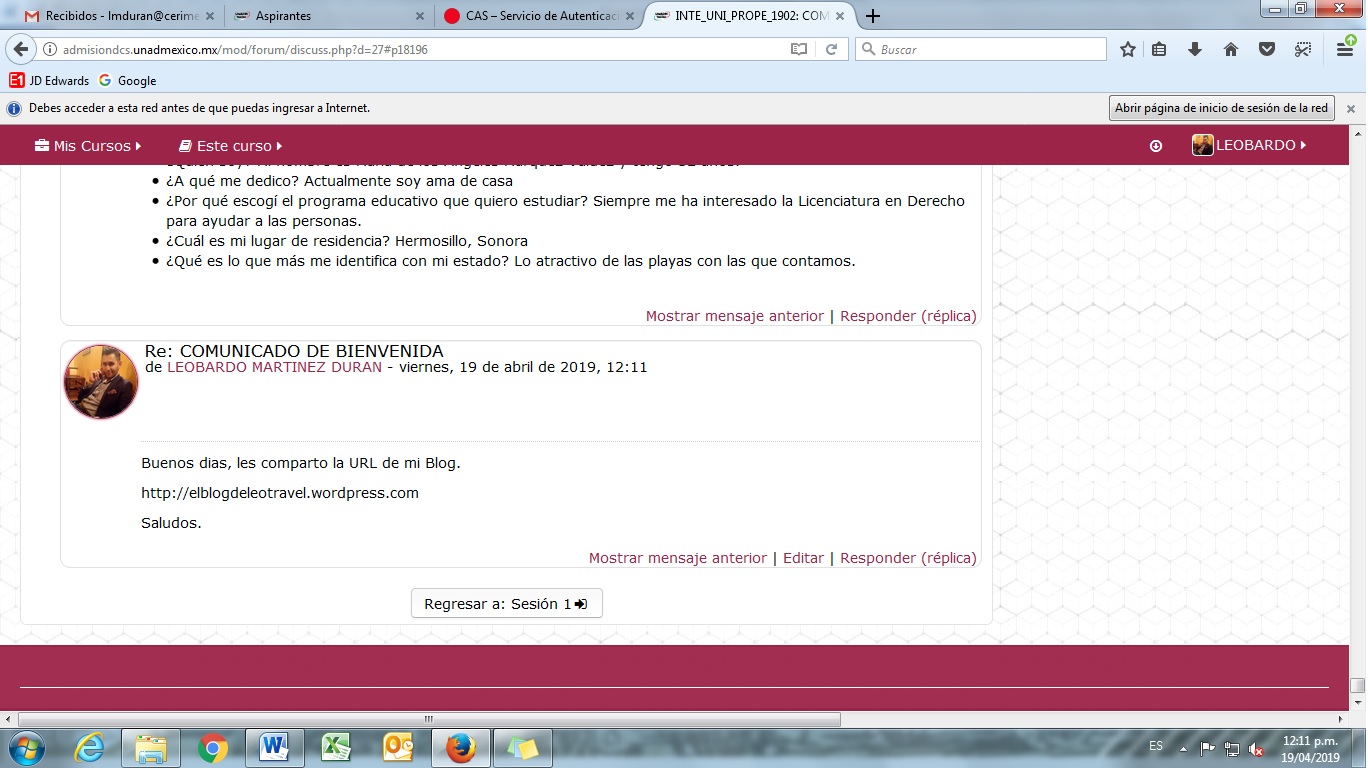Open LEOBARDO MARTINEZ DURAN profile link

[274, 367]
